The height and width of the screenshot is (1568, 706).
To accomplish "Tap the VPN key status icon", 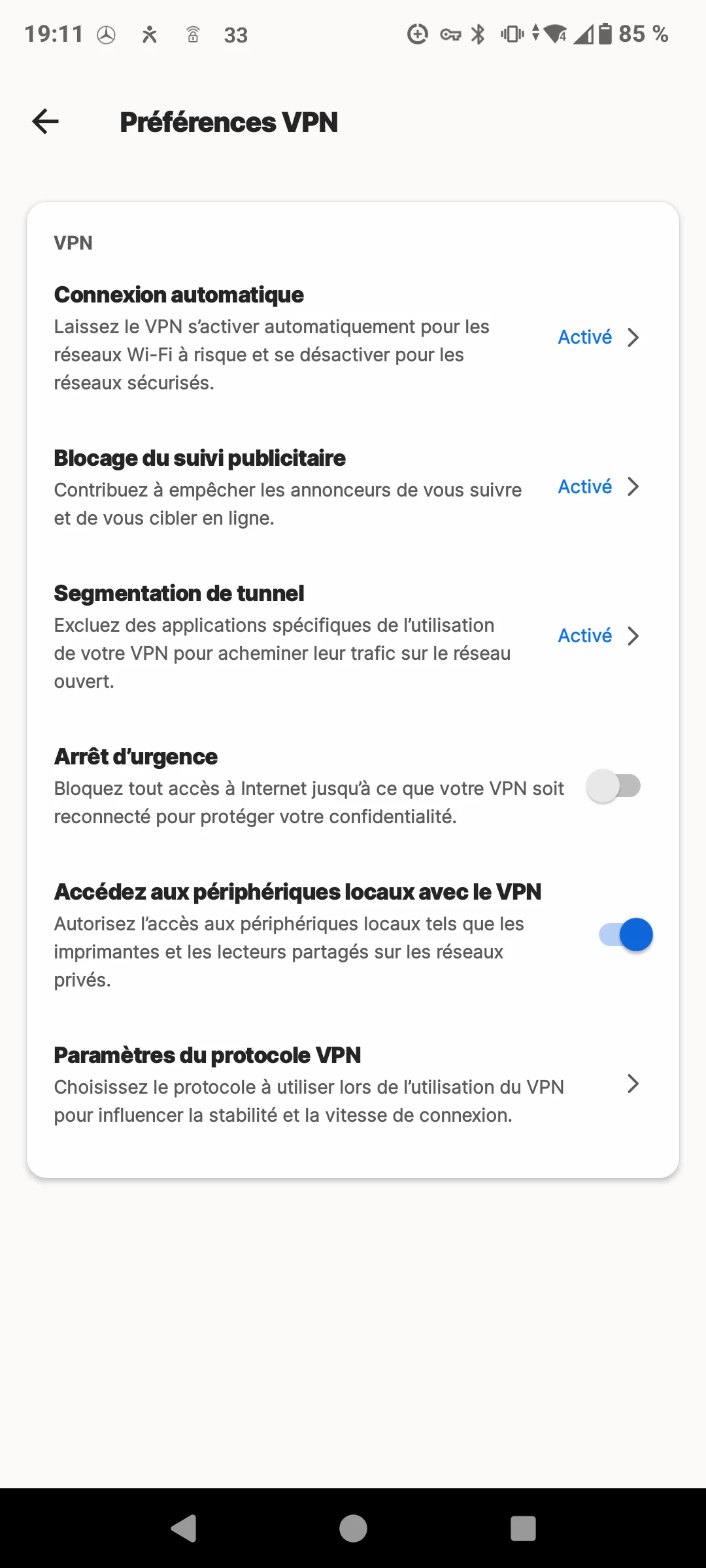I will [x=450, y=35].
